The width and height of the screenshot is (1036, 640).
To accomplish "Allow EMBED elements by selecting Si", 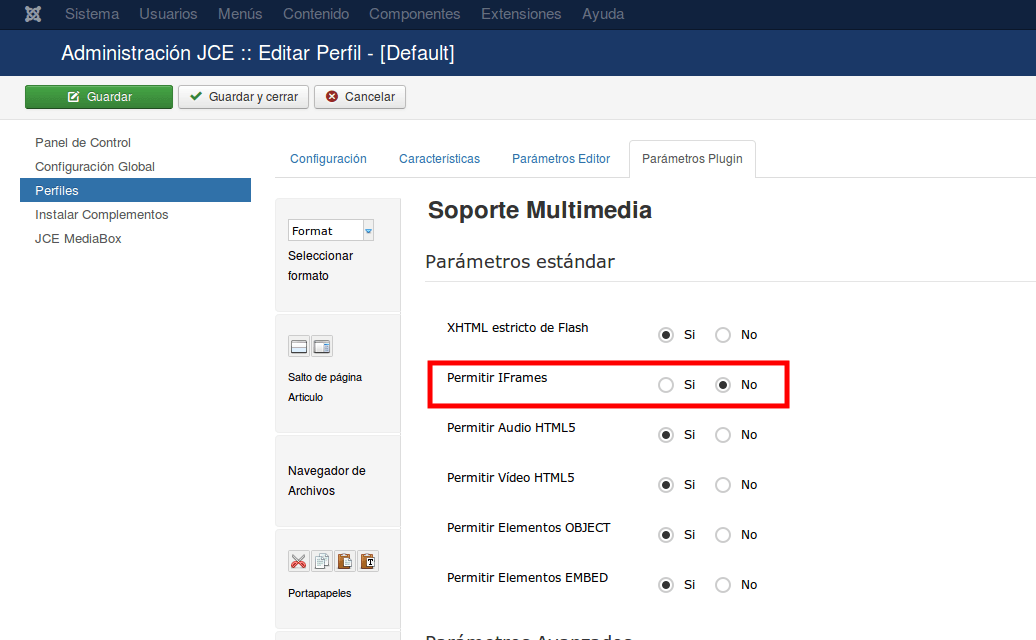I will coord(666,585).
